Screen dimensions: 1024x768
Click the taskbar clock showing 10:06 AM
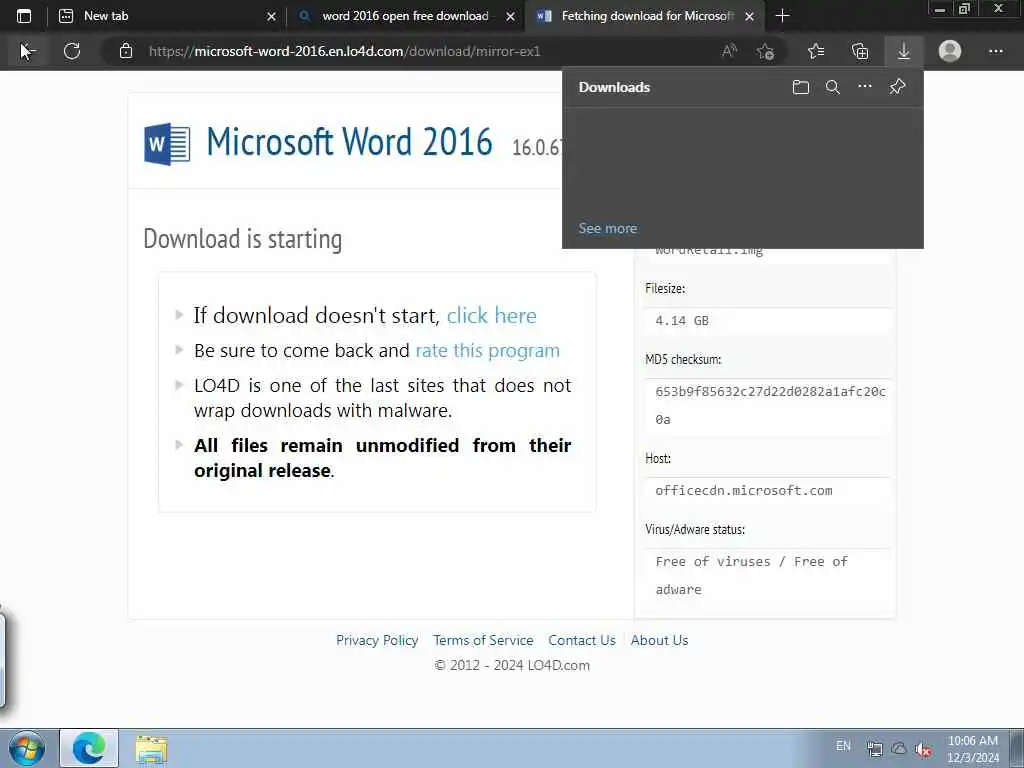(972, 749)
